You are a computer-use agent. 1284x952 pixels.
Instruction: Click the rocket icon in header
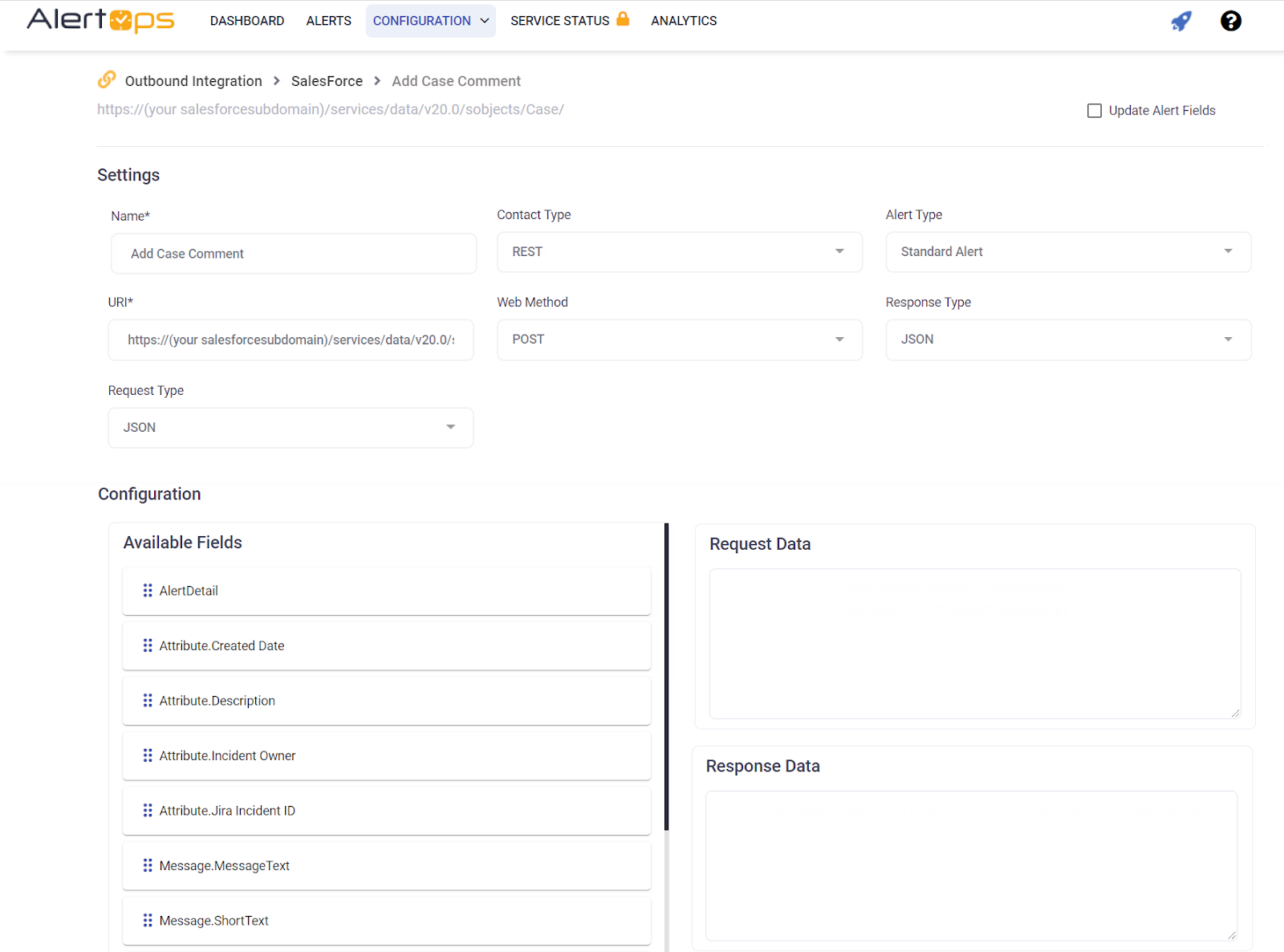(x=1180, y=21)
